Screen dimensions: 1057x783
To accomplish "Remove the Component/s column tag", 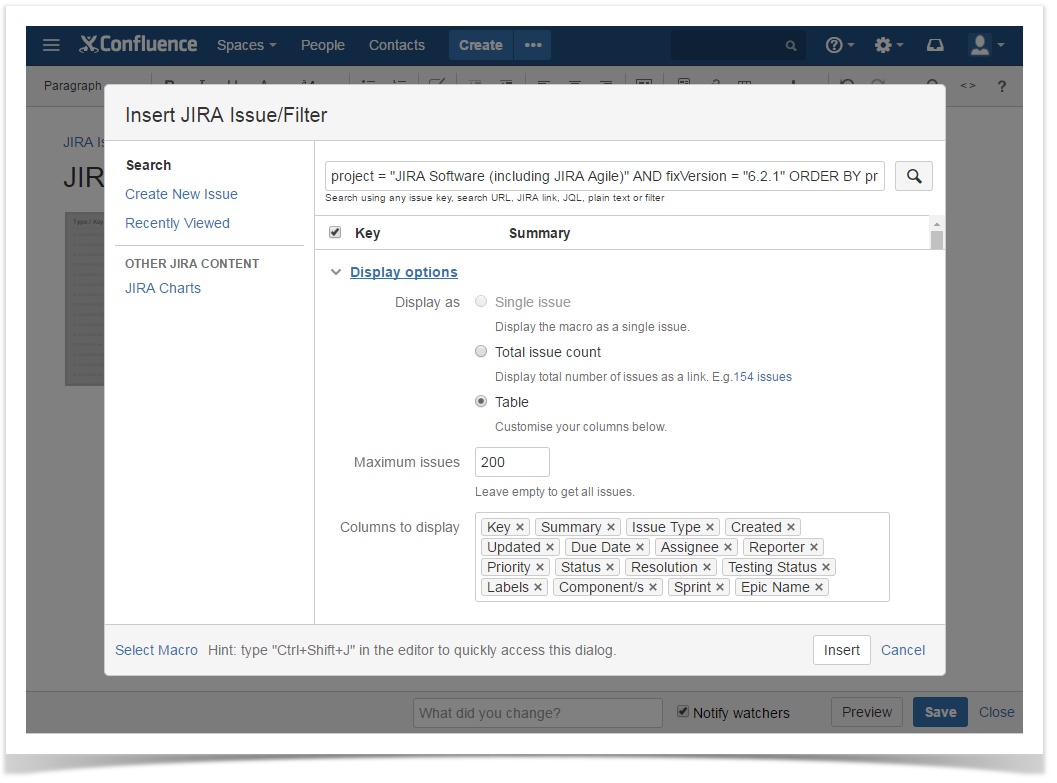I will coord(653,588).
